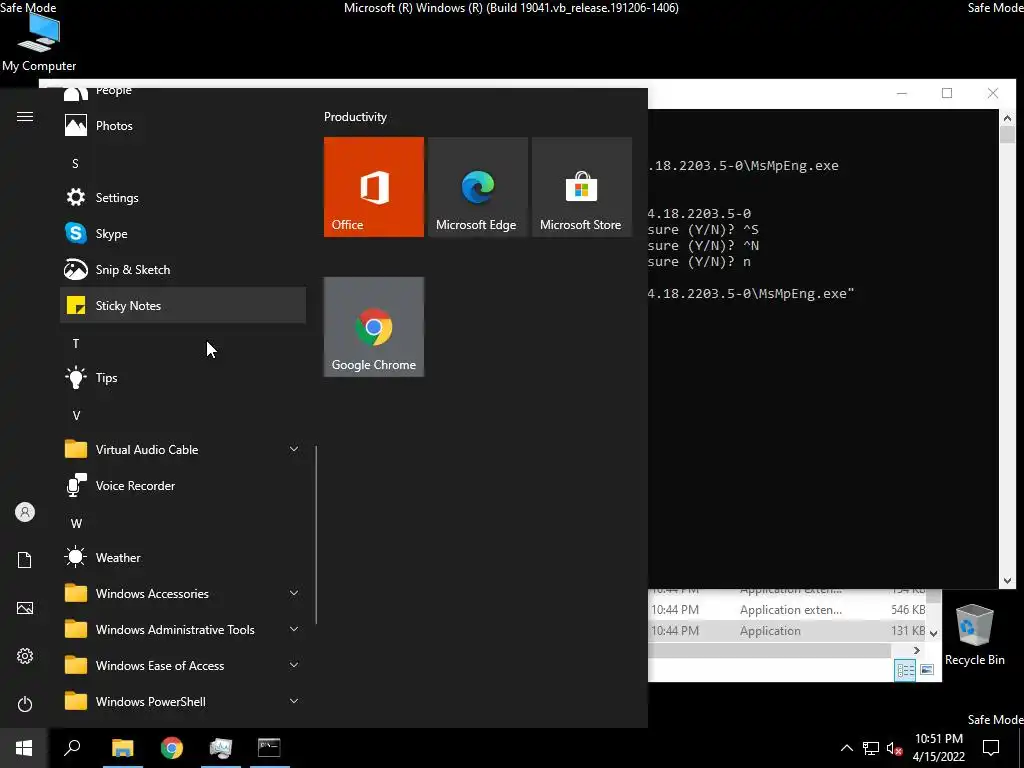Switch Explorer to details view icon
Image resolution: width=1024 pixels, height=768 pixels.
click(905, 670)
